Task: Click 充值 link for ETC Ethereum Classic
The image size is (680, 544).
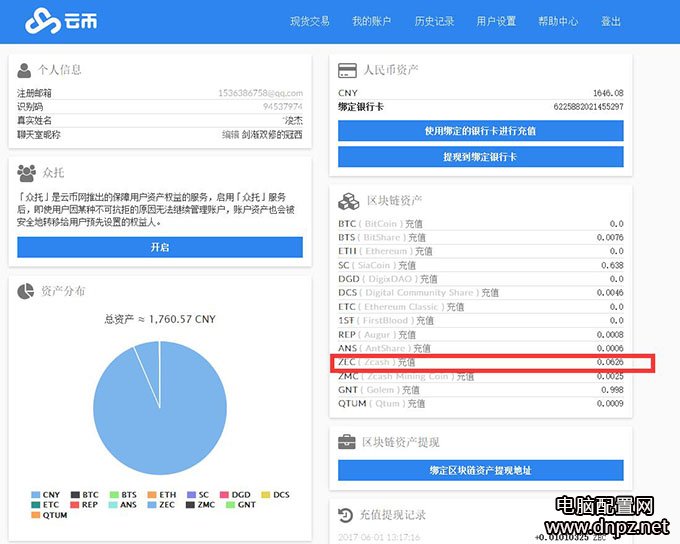Action: [x=455, y=307]
